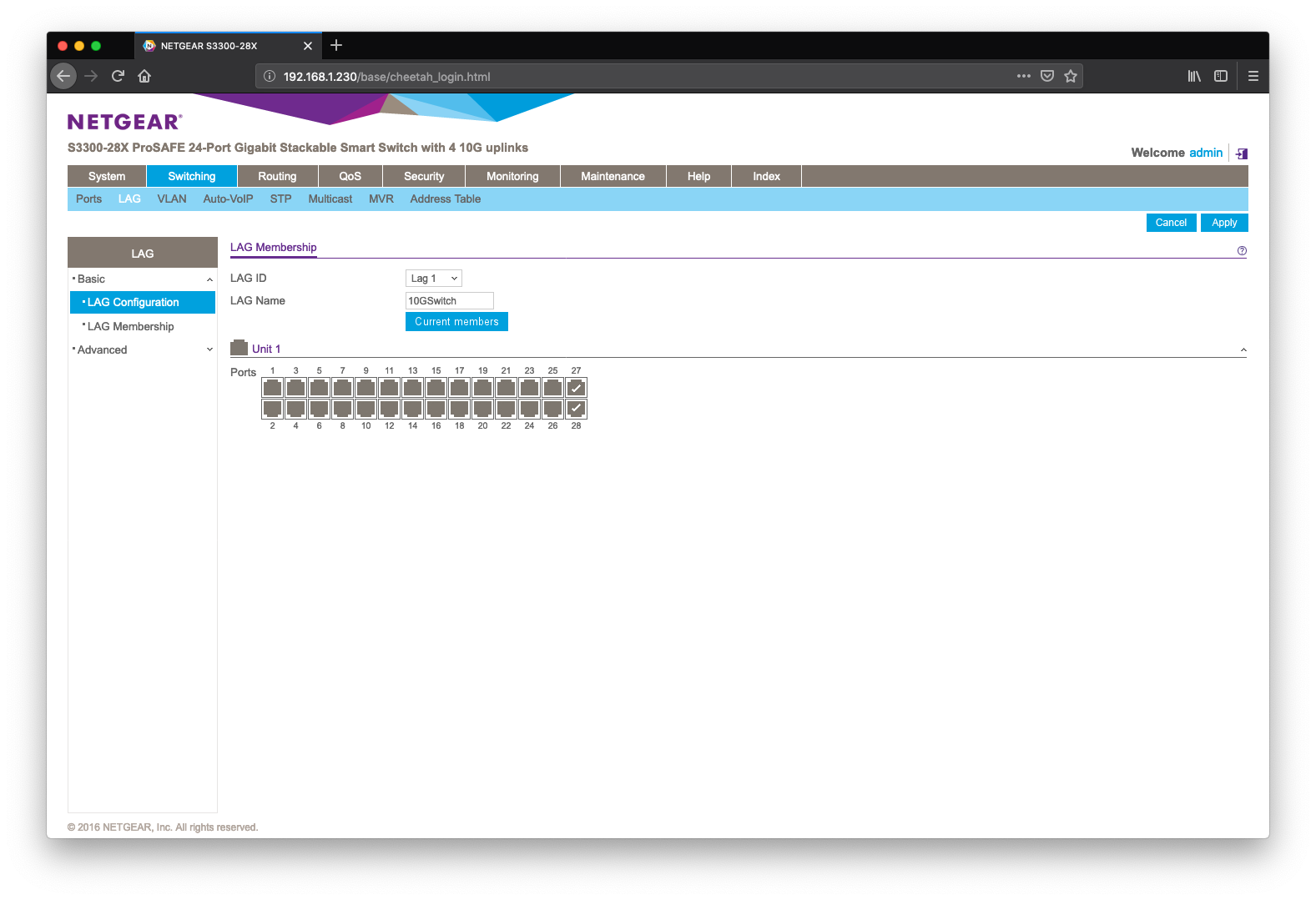Open the Maintenance main tab
Image resolution: width=1316 pixels, height=900 pixels.
coord(613,176)
